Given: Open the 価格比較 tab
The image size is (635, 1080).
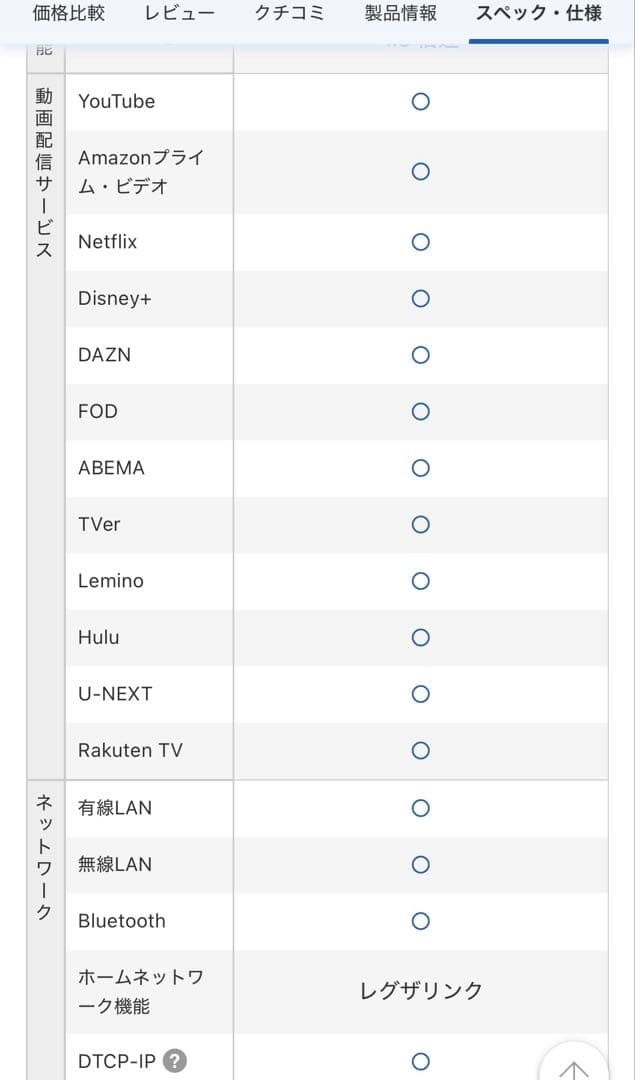Looking at the screenshot, I should [69, 14].
